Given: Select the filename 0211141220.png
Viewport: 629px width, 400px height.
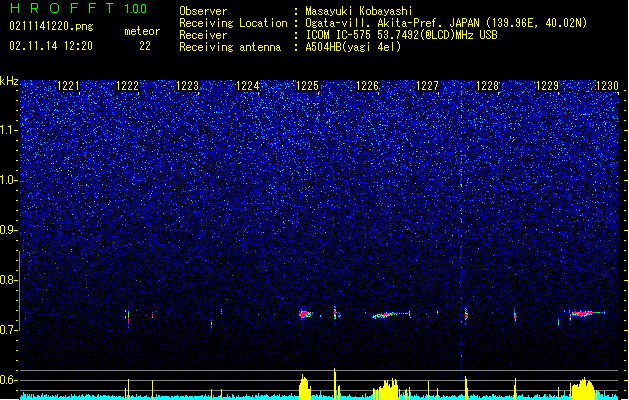Looking at the screenshot, I should coord(51,26).
